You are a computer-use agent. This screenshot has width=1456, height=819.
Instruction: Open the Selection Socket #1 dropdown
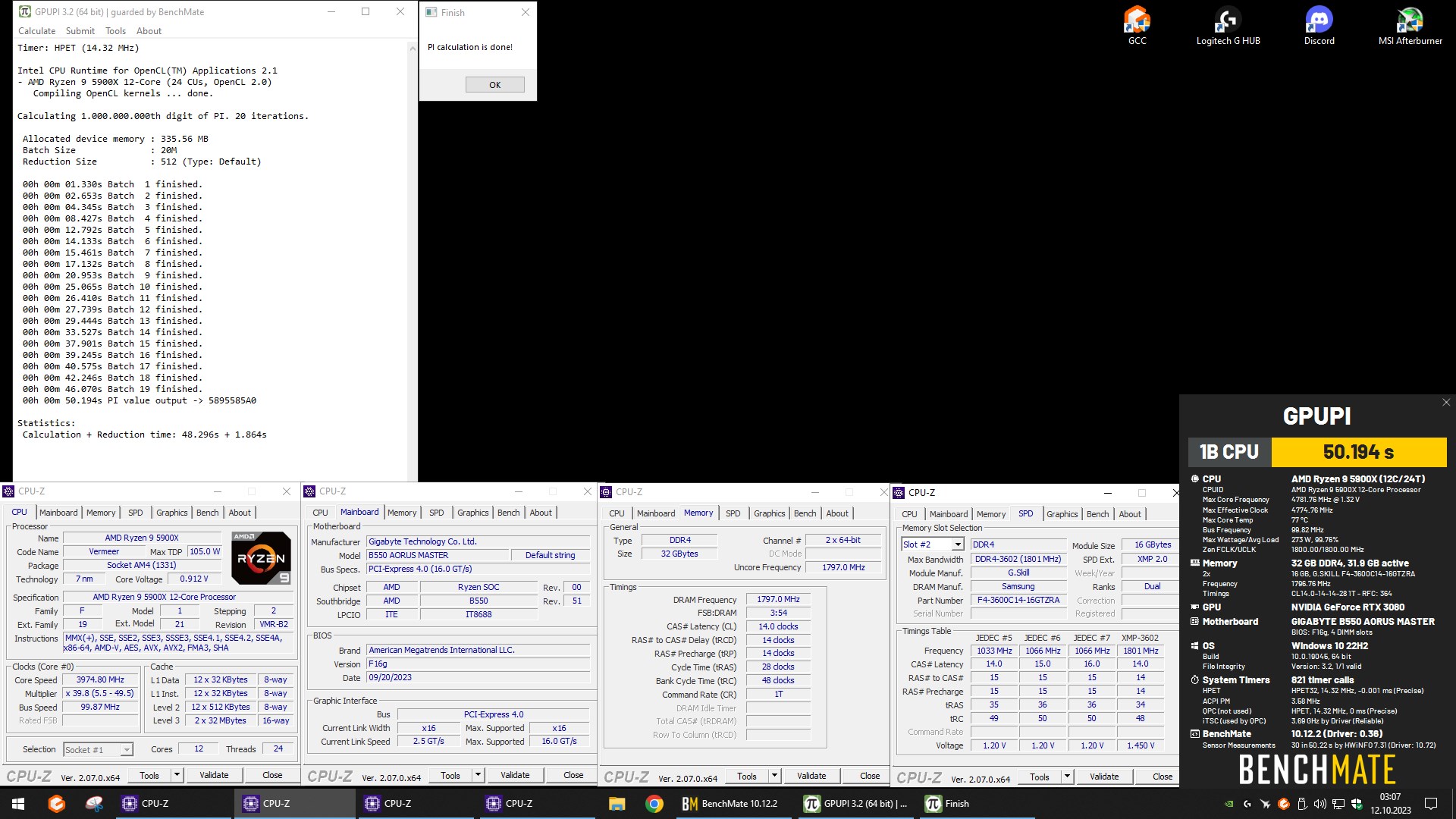pyautogui.click(x=99, y=749)
